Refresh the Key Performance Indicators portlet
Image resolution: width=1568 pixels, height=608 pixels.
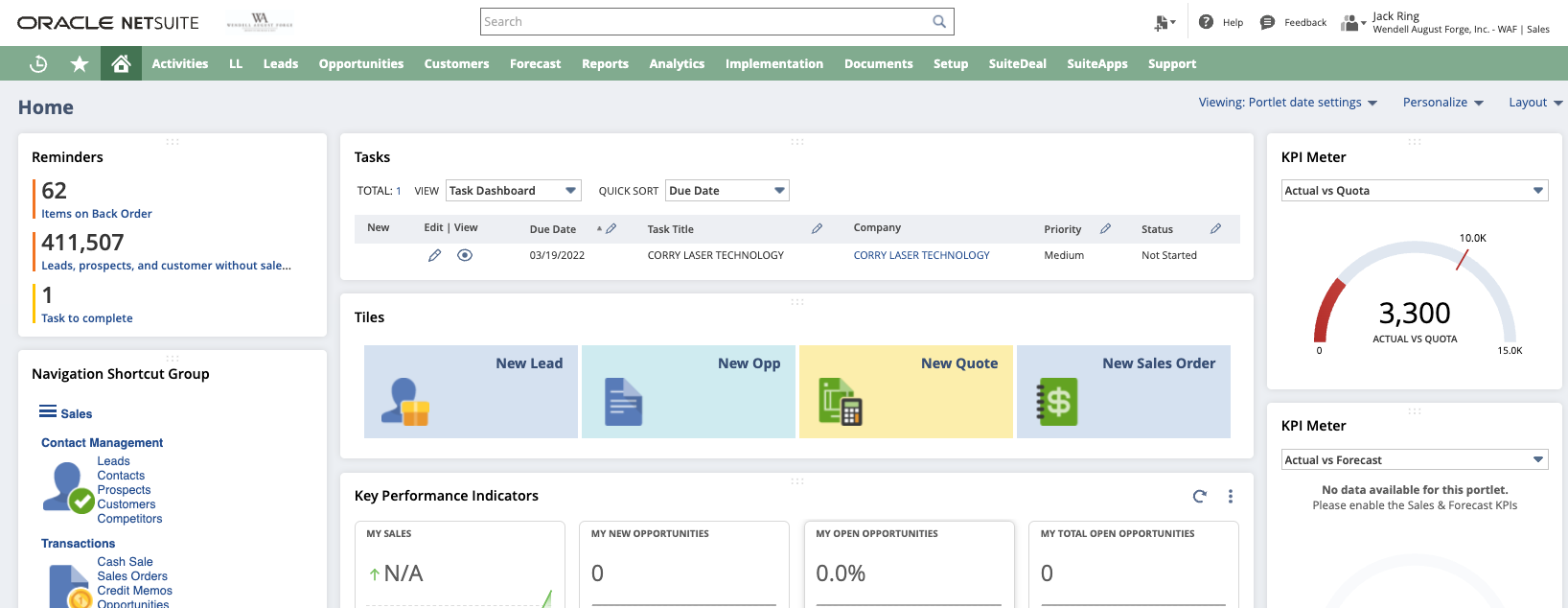(1199, 496)
